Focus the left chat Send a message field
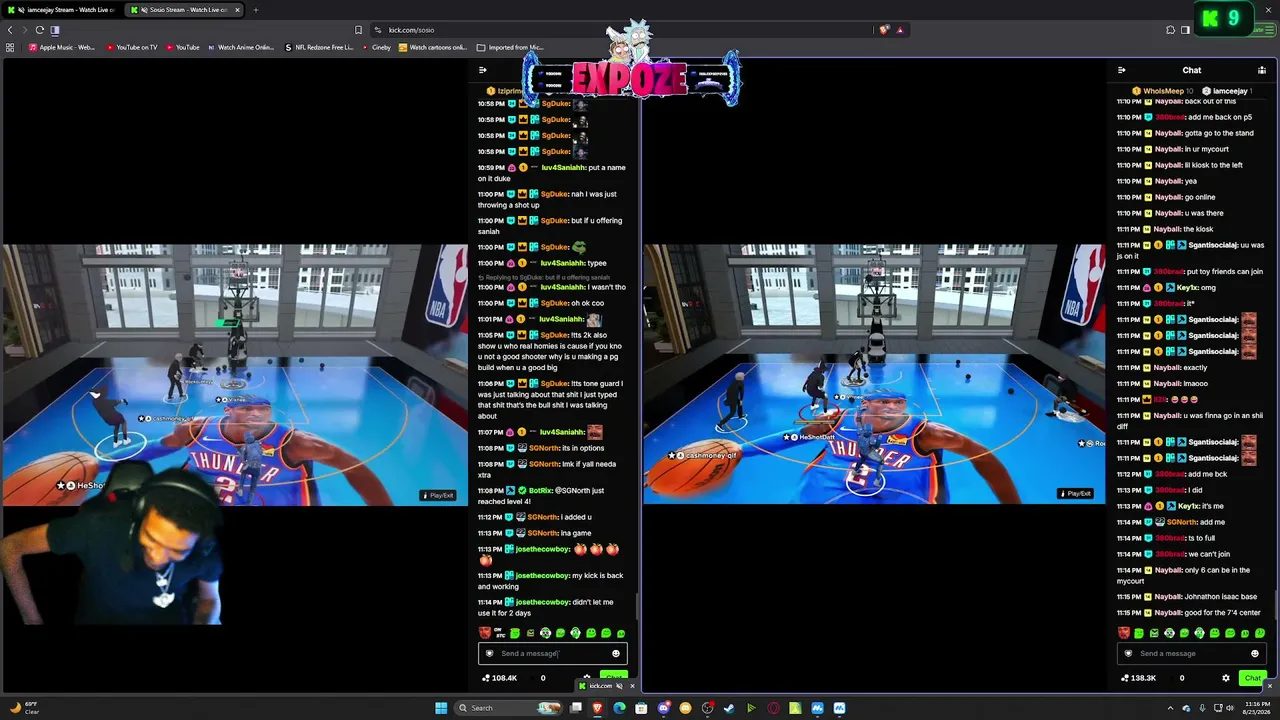 click(x=552, y=653)
